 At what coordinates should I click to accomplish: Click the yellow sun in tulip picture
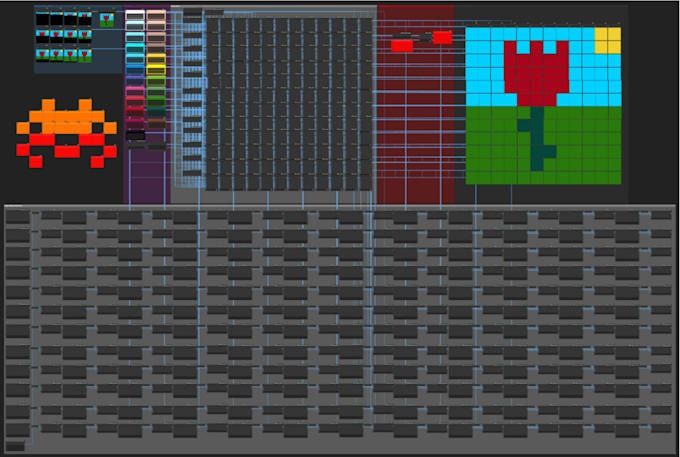(608, 40)
